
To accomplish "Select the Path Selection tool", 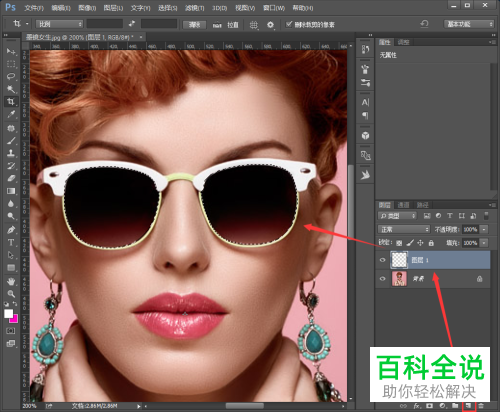I will tap(11, 255).
